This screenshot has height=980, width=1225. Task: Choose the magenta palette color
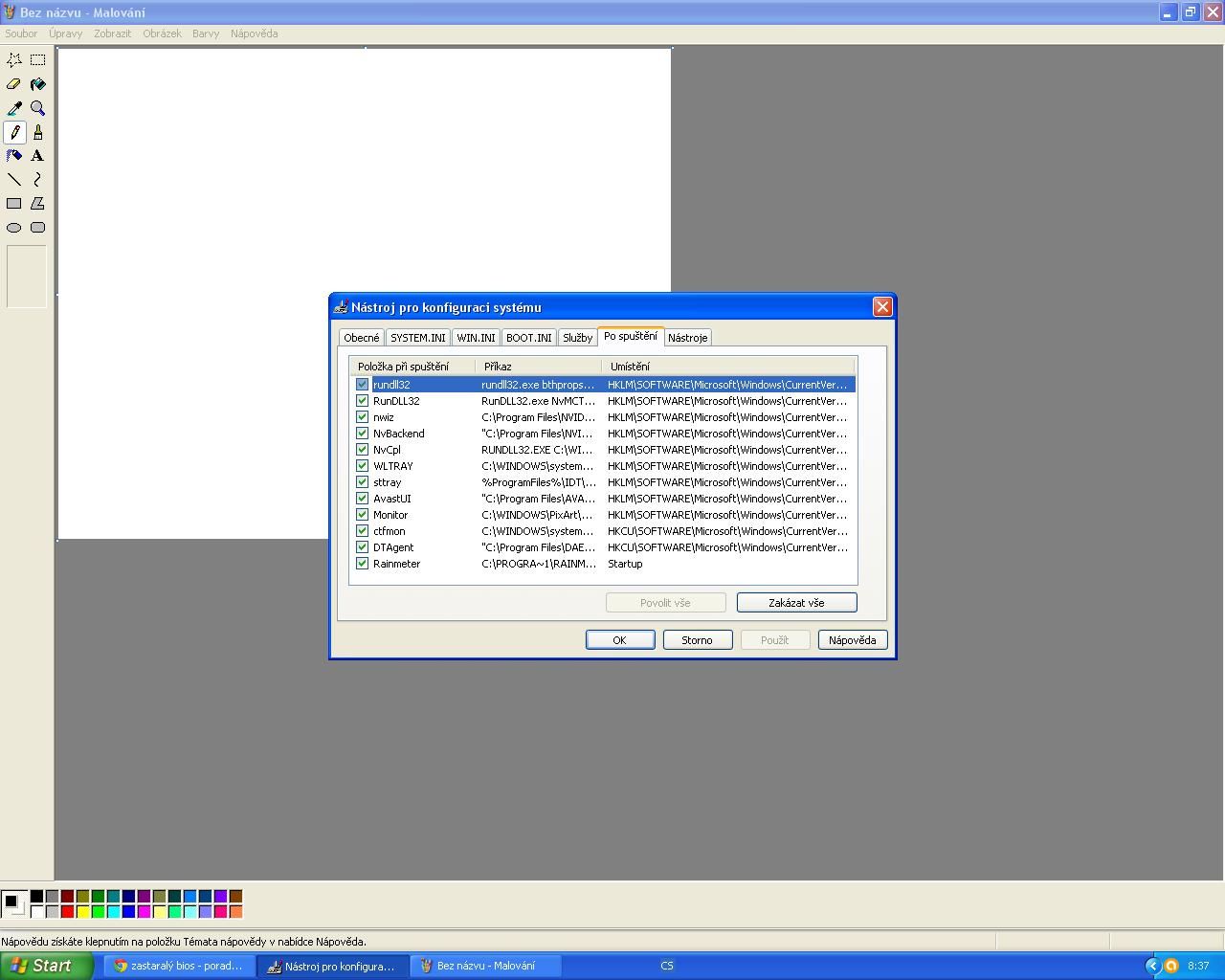[x=145, y=912]
